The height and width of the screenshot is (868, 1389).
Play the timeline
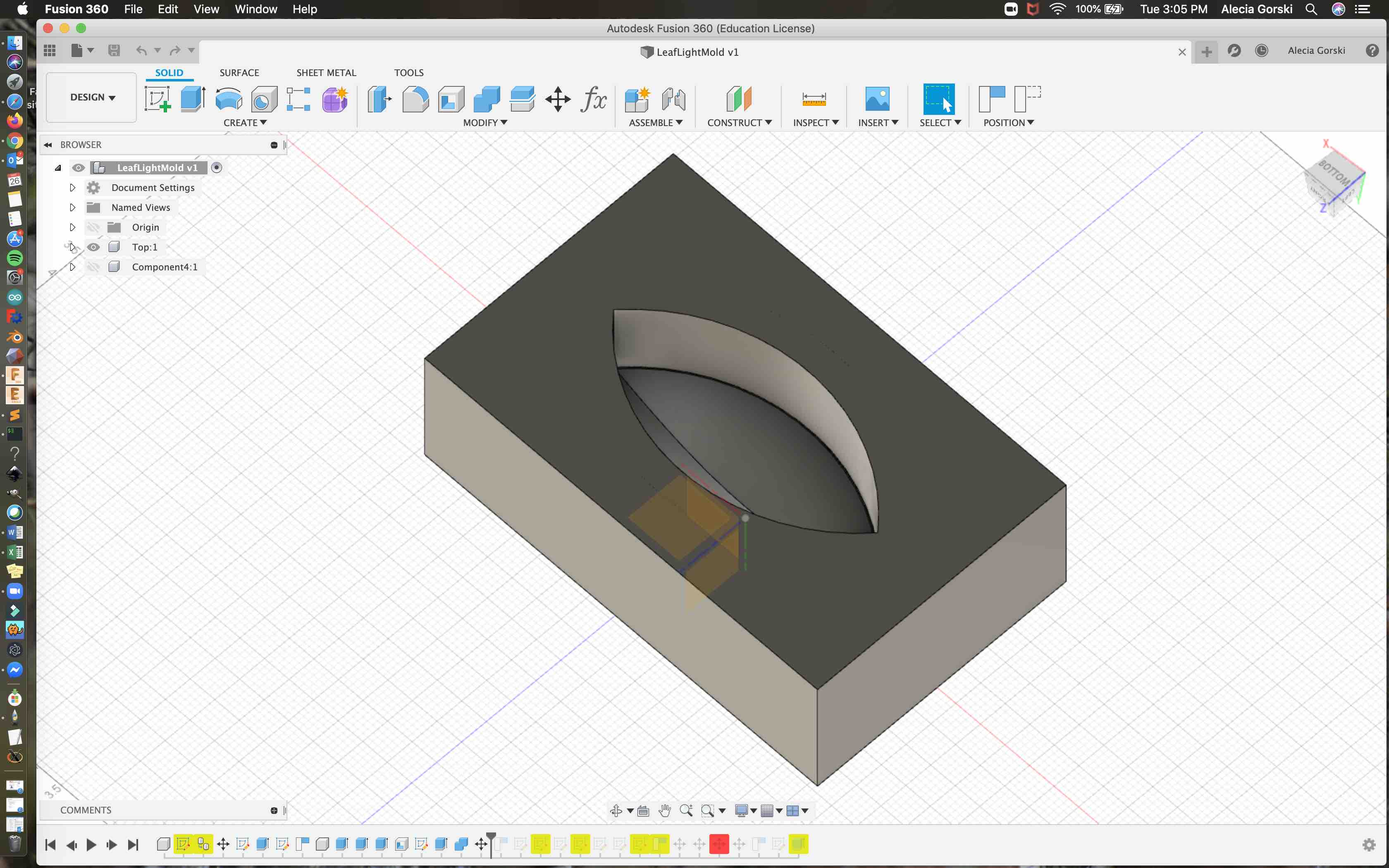tap(91, 844)
